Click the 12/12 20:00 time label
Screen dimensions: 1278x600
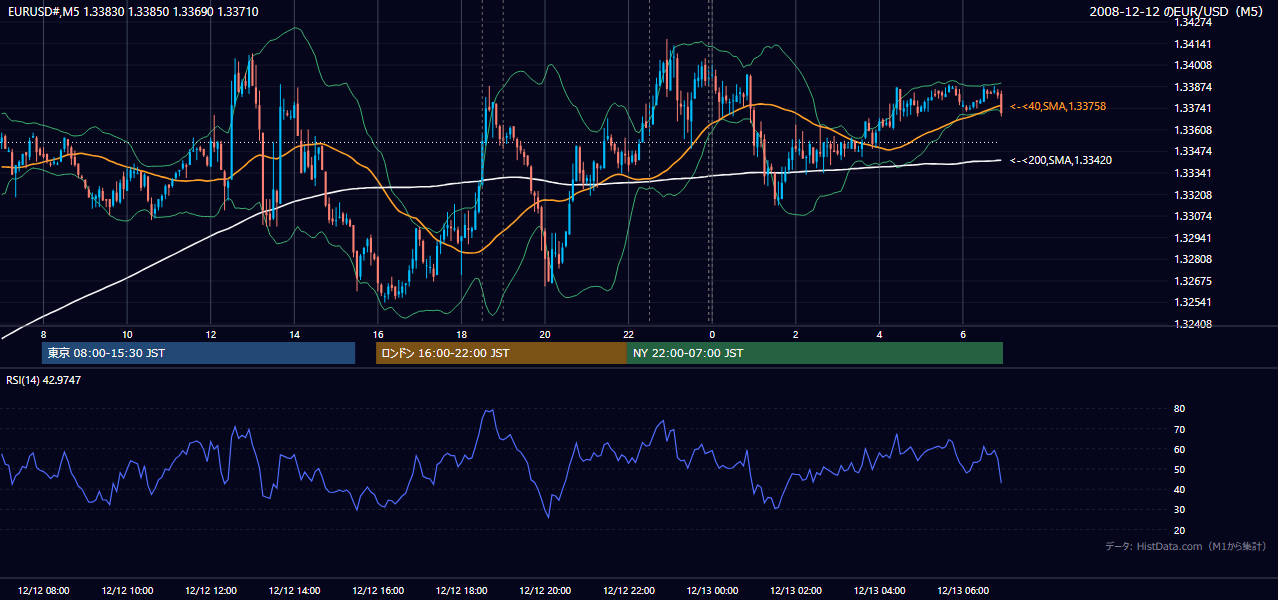(545, 591)
